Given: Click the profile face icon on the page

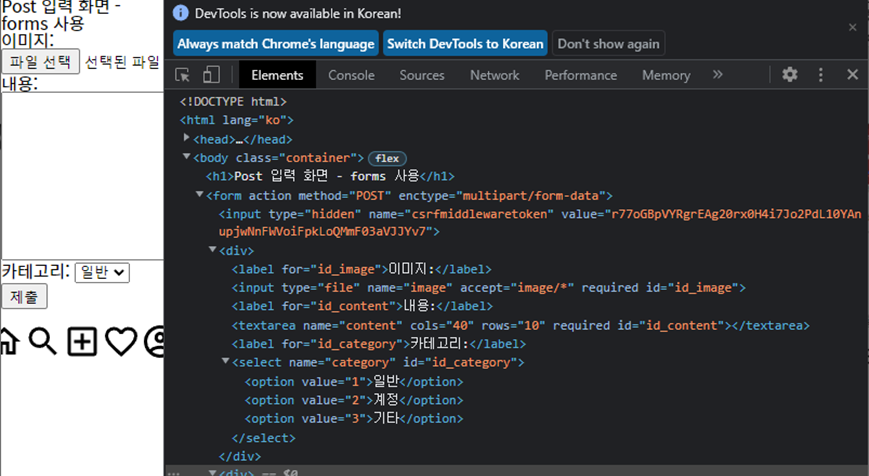Looking at the screenshot, I should (155, 341).
